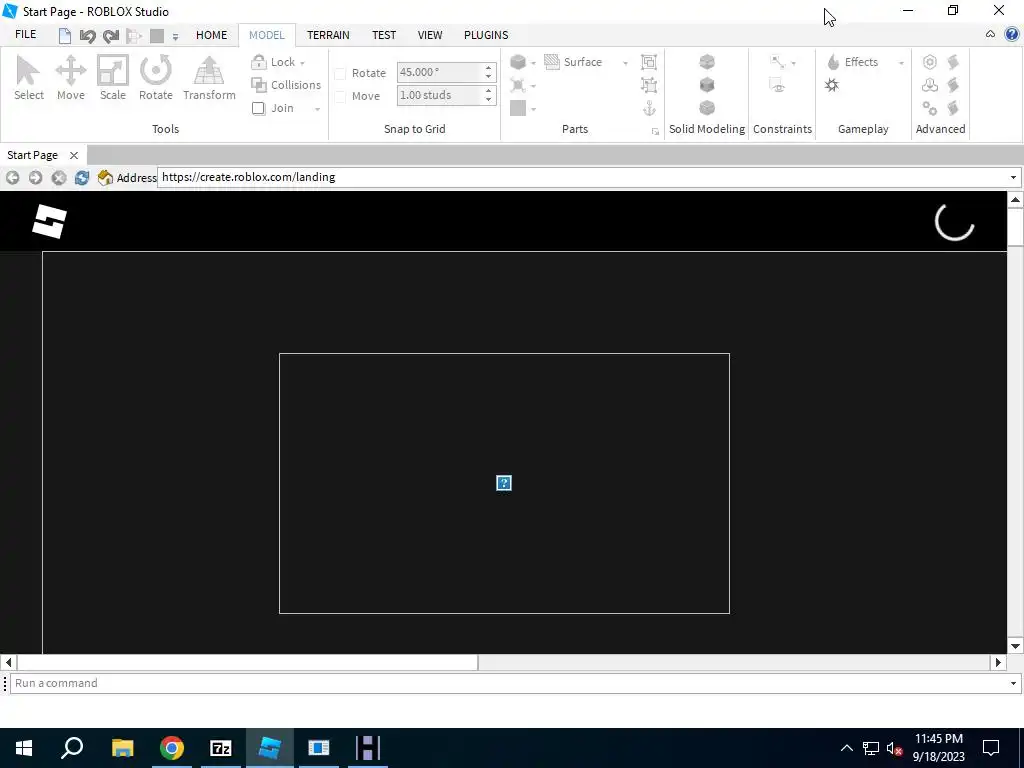The image size is (1024, 768).
Task: Increase rotate snap increment stepper
Action: pos(488,68)
